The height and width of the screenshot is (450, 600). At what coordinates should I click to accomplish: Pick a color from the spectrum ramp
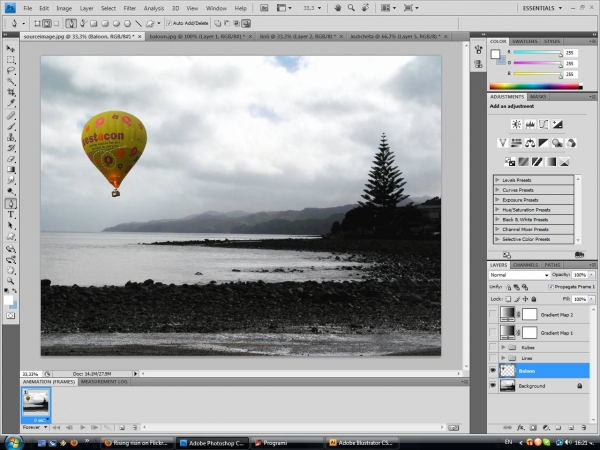tap(536, 86)
